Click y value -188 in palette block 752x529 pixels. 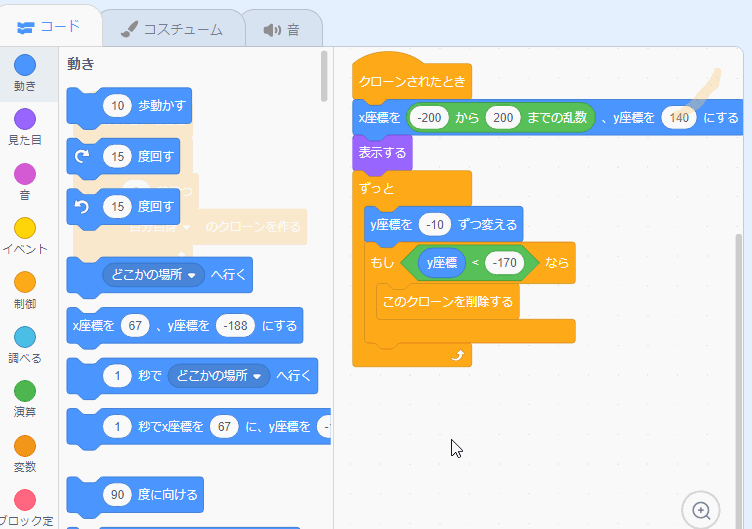tap(235, 326)
